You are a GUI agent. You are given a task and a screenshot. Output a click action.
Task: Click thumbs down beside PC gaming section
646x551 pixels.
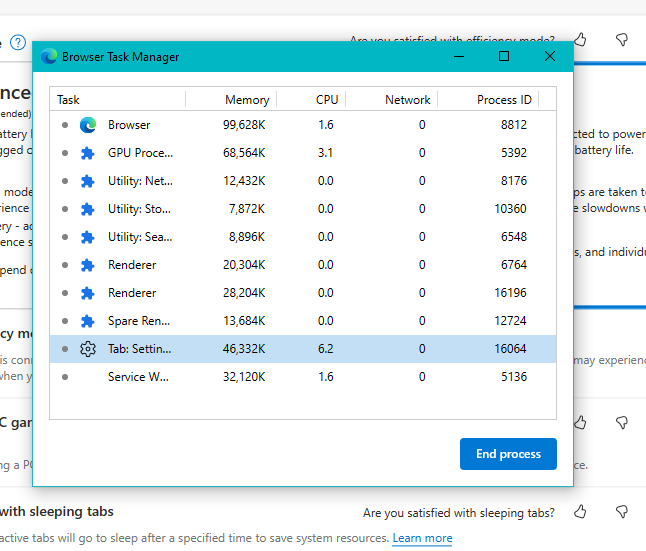coord(622,422)
